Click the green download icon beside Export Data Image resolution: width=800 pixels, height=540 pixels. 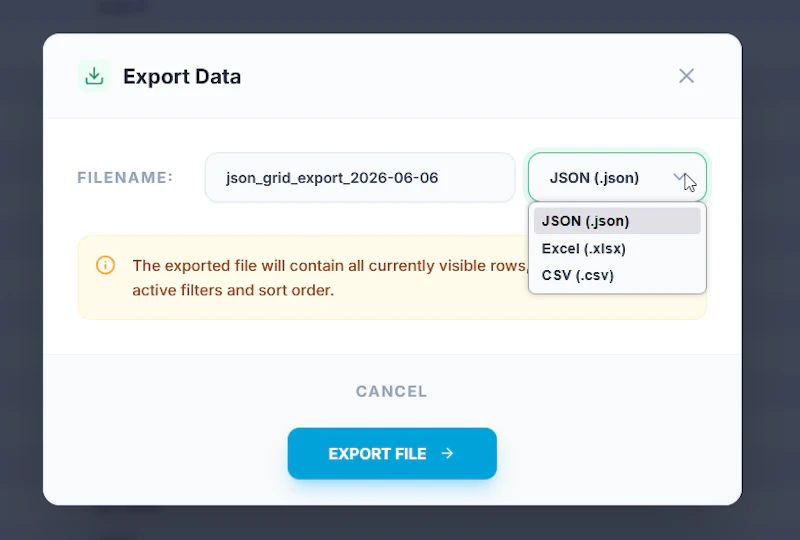[94, 76]
